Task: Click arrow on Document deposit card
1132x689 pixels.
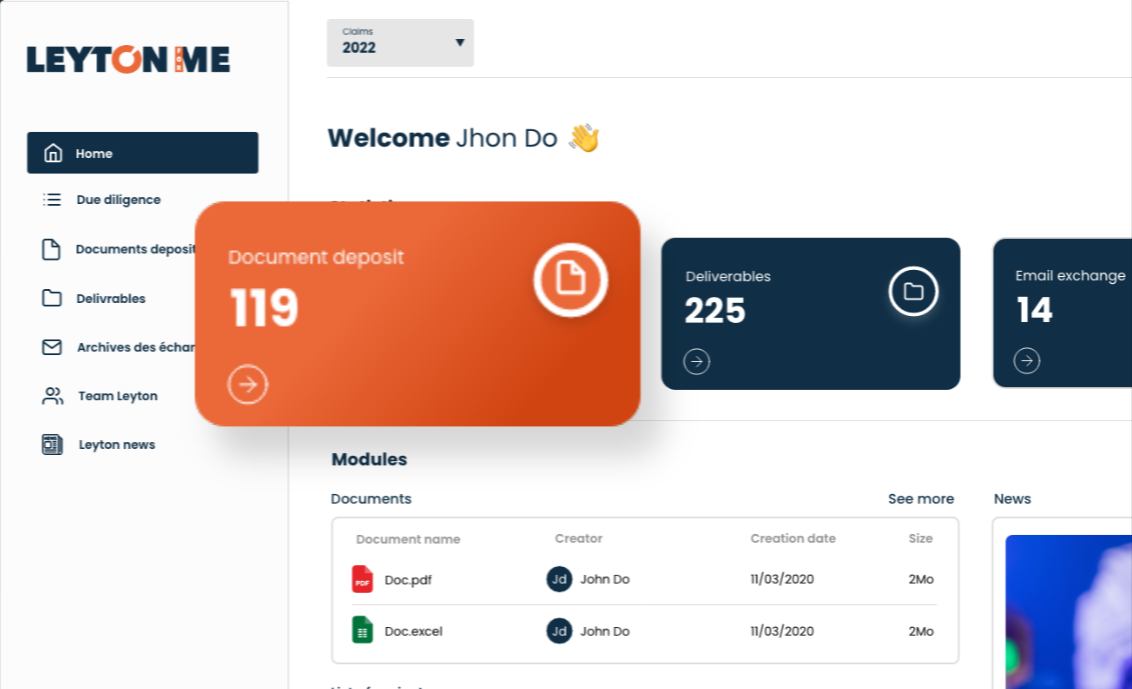Action: 248,384
